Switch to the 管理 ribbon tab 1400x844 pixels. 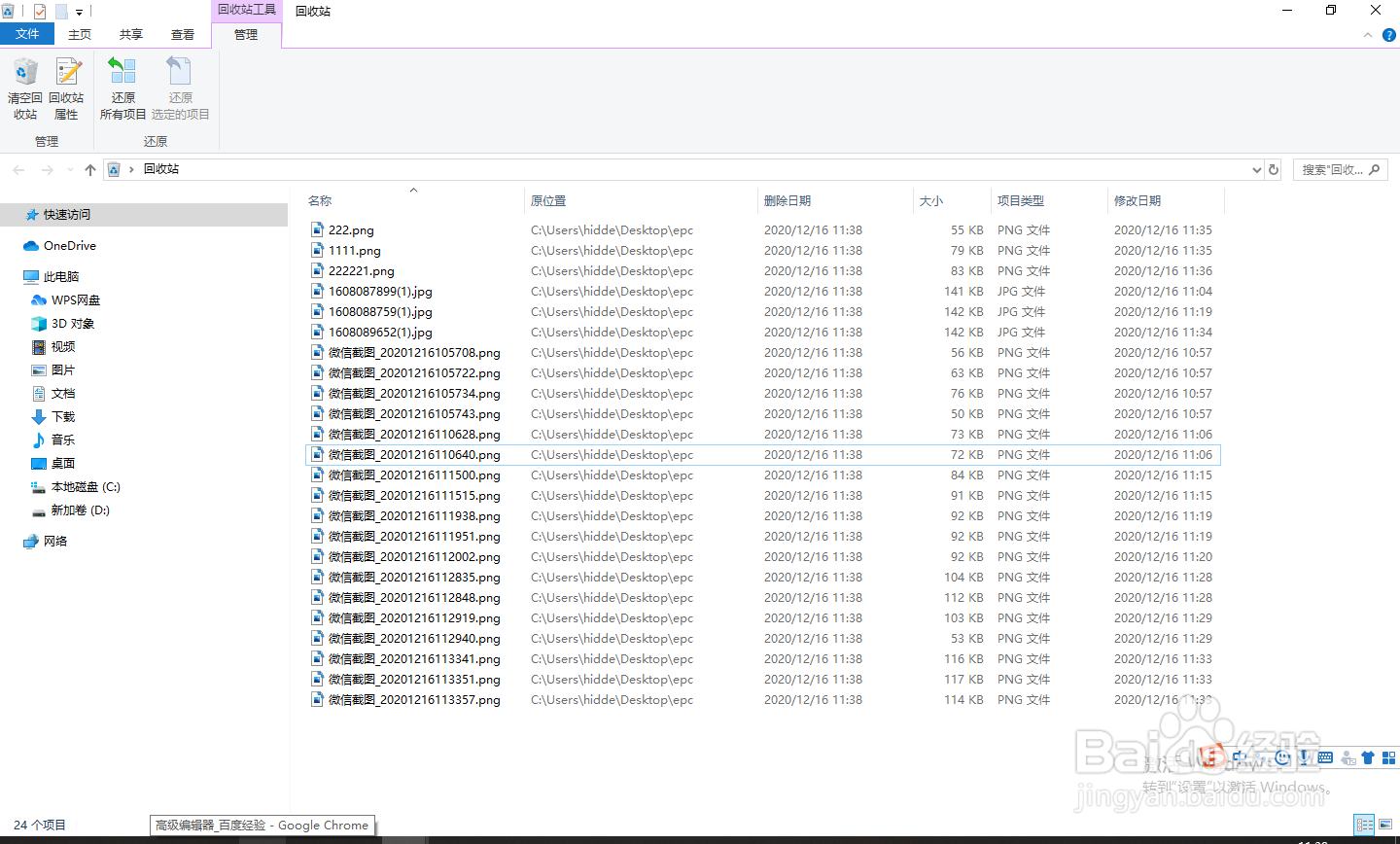pyautogui.click(x=246, y=35)
